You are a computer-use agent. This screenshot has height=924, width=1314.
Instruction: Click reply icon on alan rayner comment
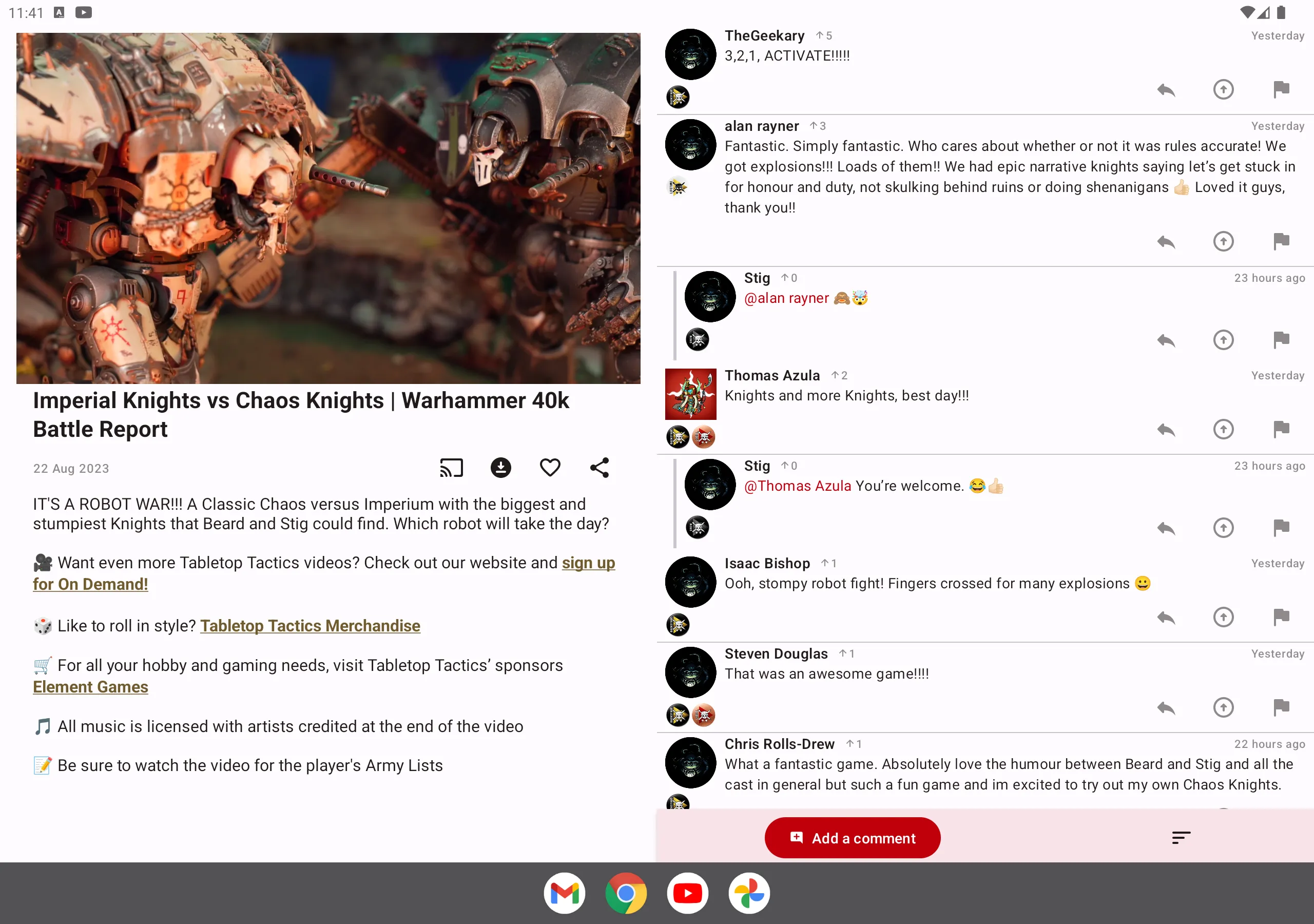tap(1166, 242)
